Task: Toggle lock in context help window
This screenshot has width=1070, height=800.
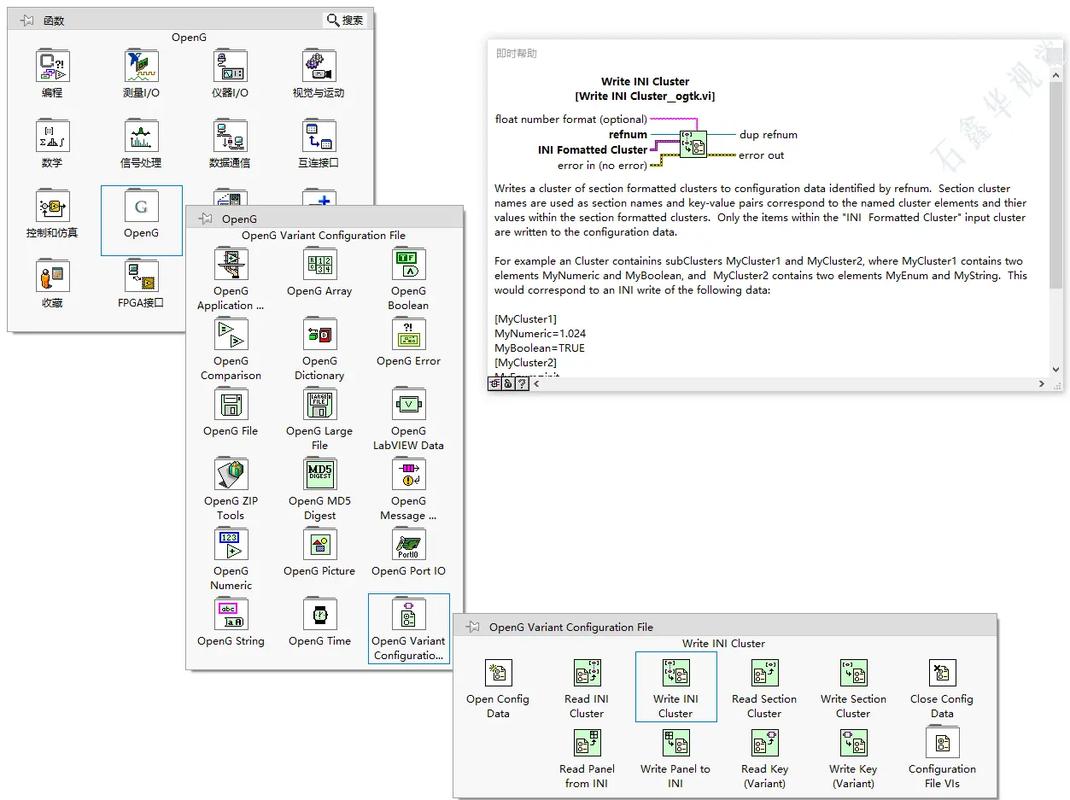Action: coord(508,383)
